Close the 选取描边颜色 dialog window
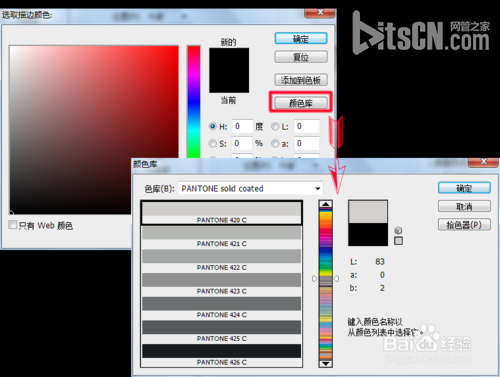 pos(320,13)
